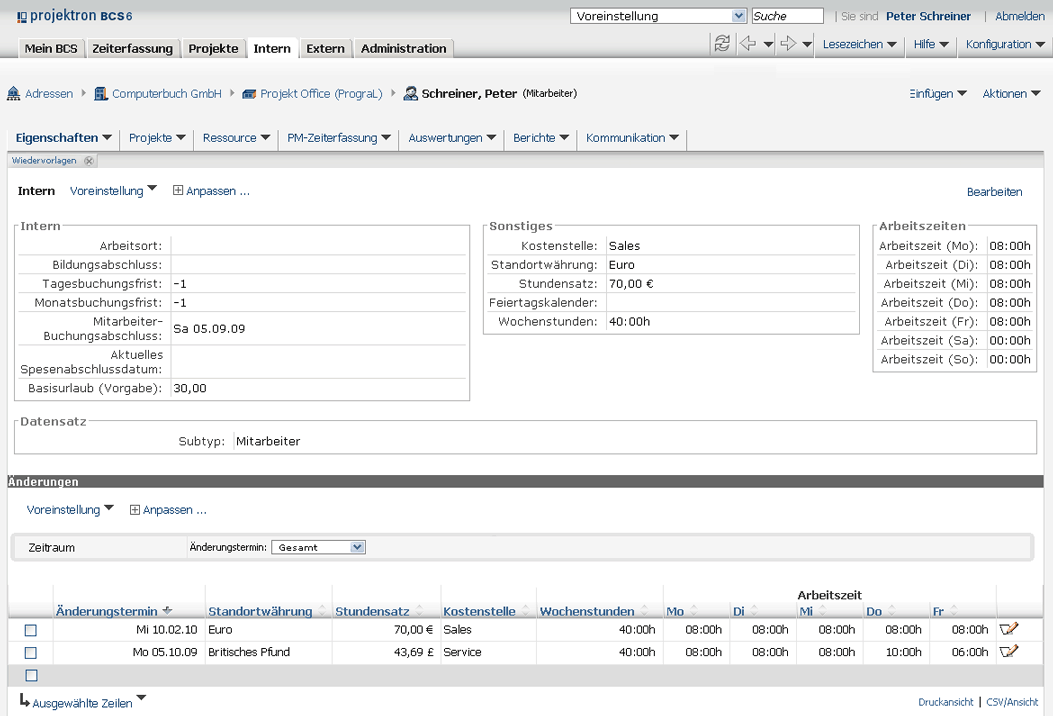Viewport: 1053px width, 716px height.
Task: Switch to the Zeiterfassung tab
Action: tap(132, 48)
